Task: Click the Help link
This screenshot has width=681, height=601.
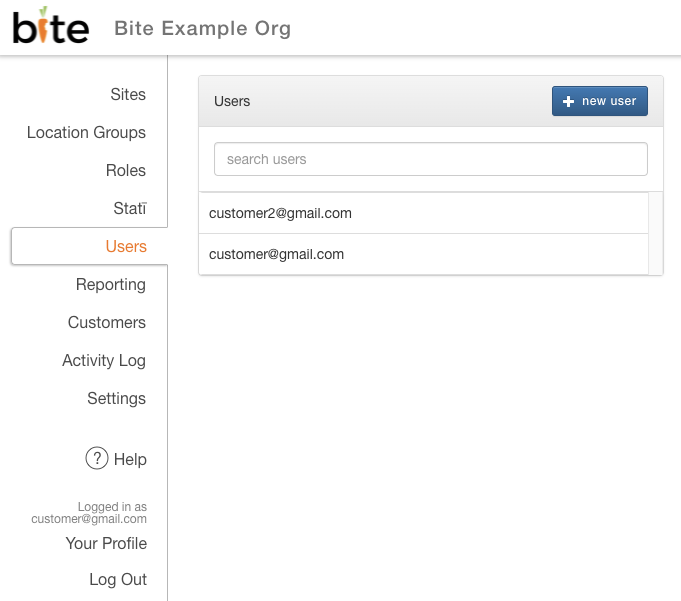Action: [130, 459]
